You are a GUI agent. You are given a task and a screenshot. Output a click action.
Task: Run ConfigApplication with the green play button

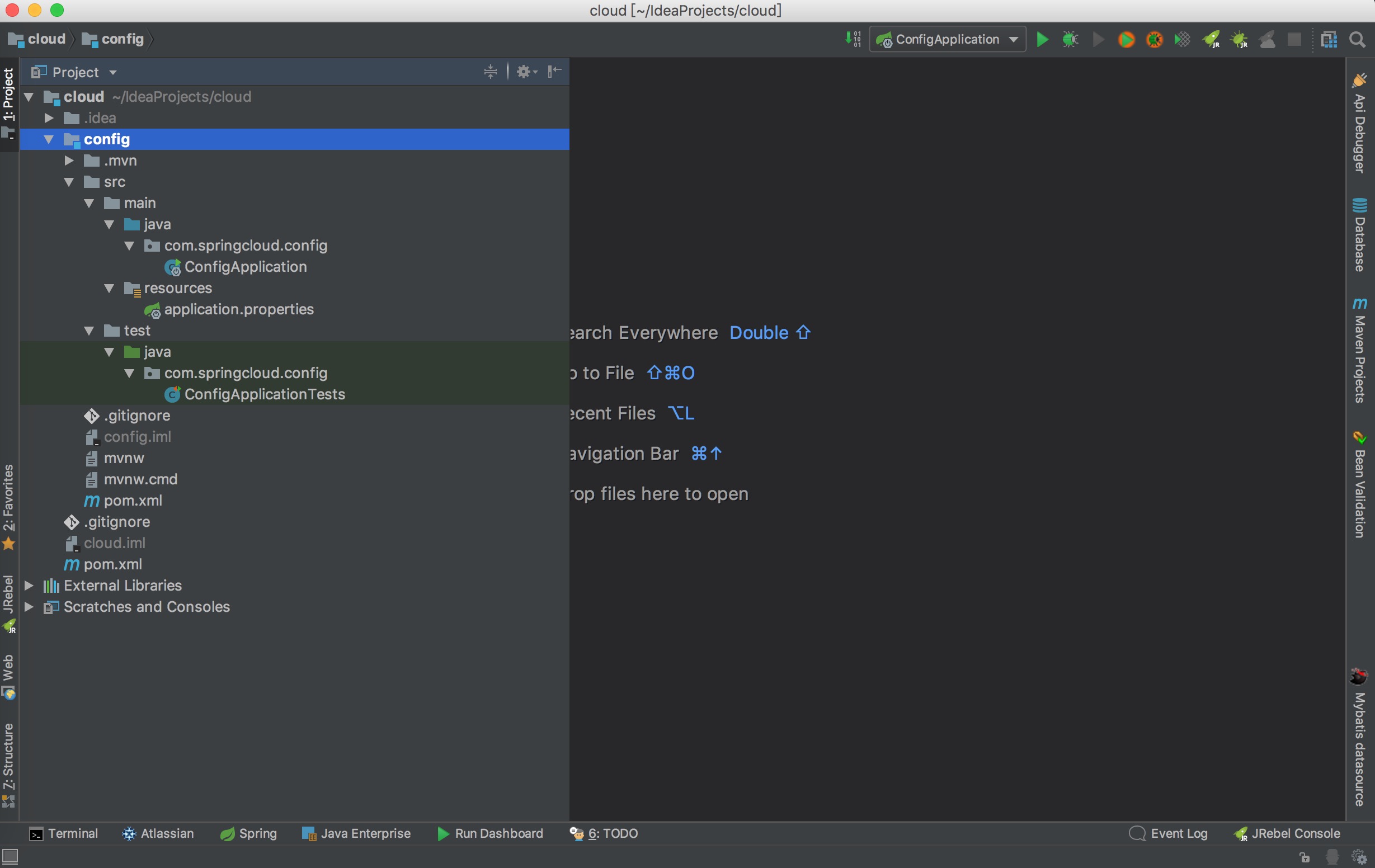pos(1042,39)
